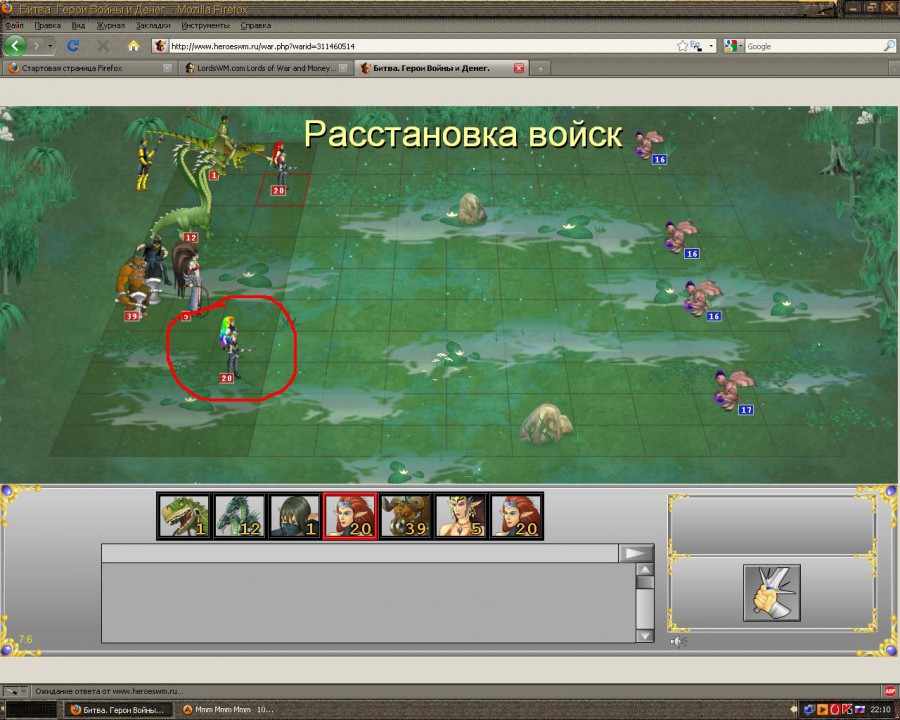The width and height of the screenshot is (900, 720).
Task: Open the back/forward history dropdown arrow
Action: pyautogui.click(x=50, y=45)
